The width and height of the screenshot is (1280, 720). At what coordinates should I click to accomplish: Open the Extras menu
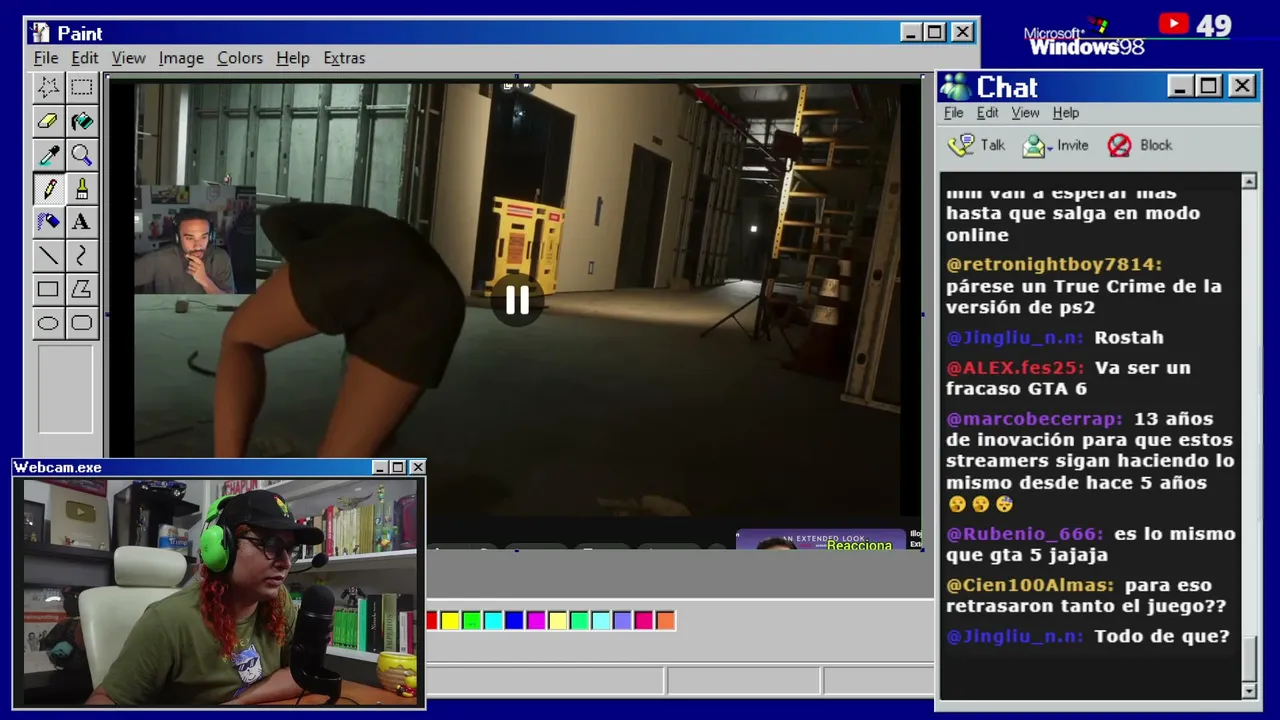344,58
